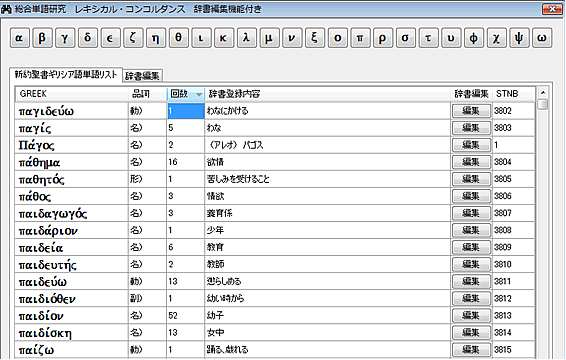Image resolution: width=566 pixels, height=360 pixels.
Task: Click 編集 button for παγίς row
Action: click(471, 128)
